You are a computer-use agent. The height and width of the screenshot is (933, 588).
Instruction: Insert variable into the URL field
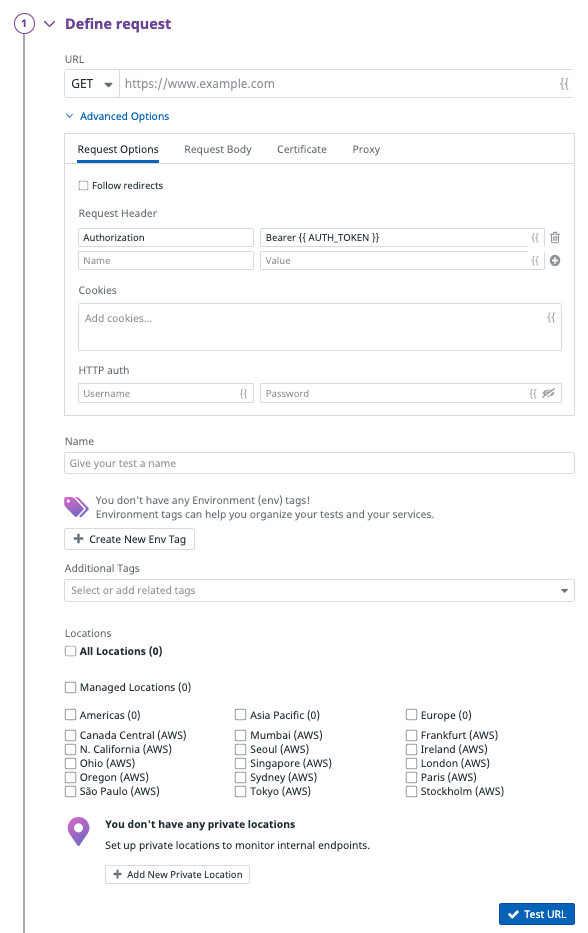pos(564,84)
